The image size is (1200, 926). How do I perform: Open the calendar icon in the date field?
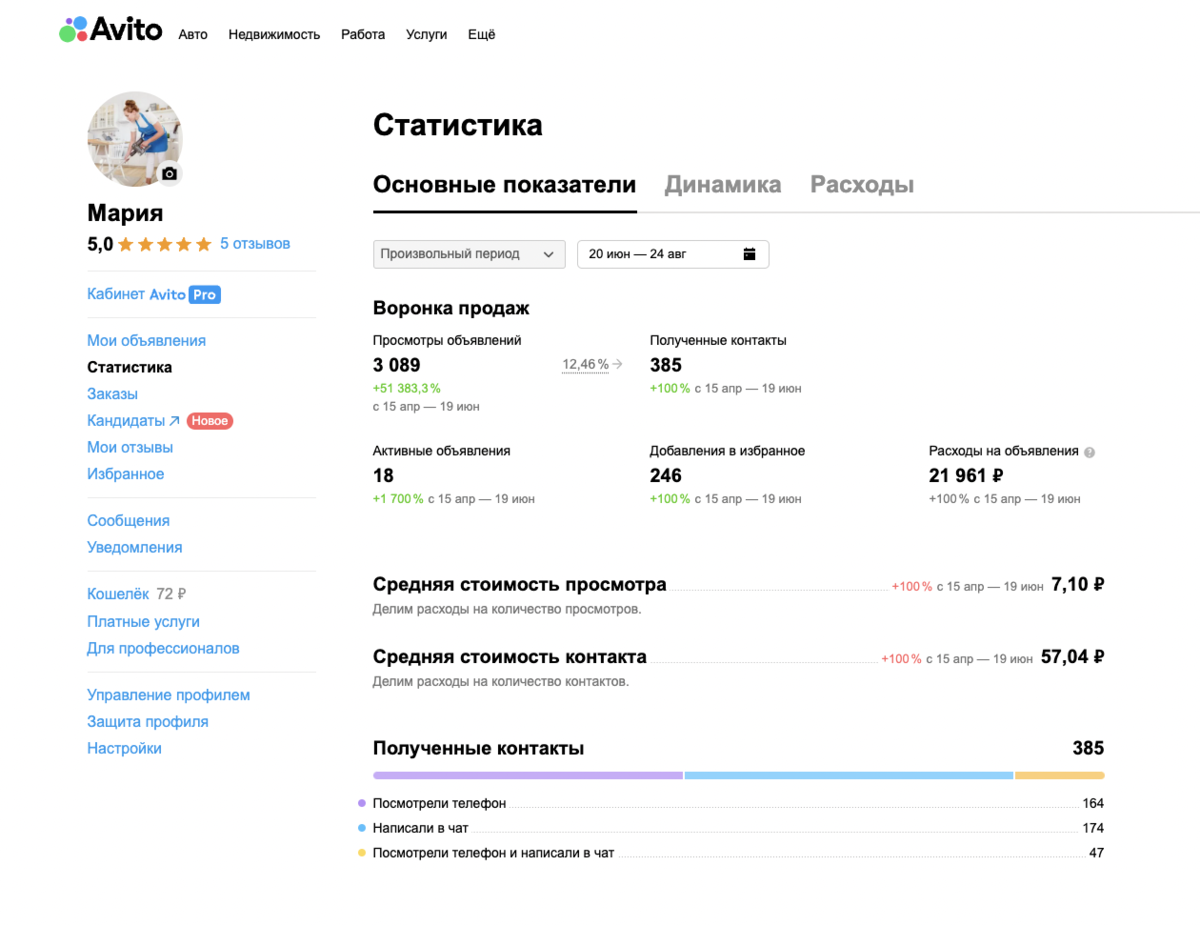click(x=750, y=254)
